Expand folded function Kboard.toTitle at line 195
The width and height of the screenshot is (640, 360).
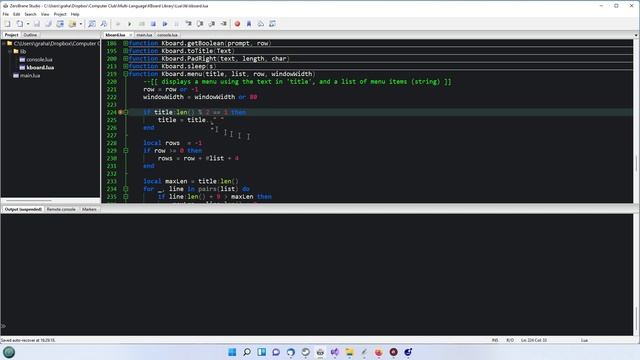coord(126,51)
